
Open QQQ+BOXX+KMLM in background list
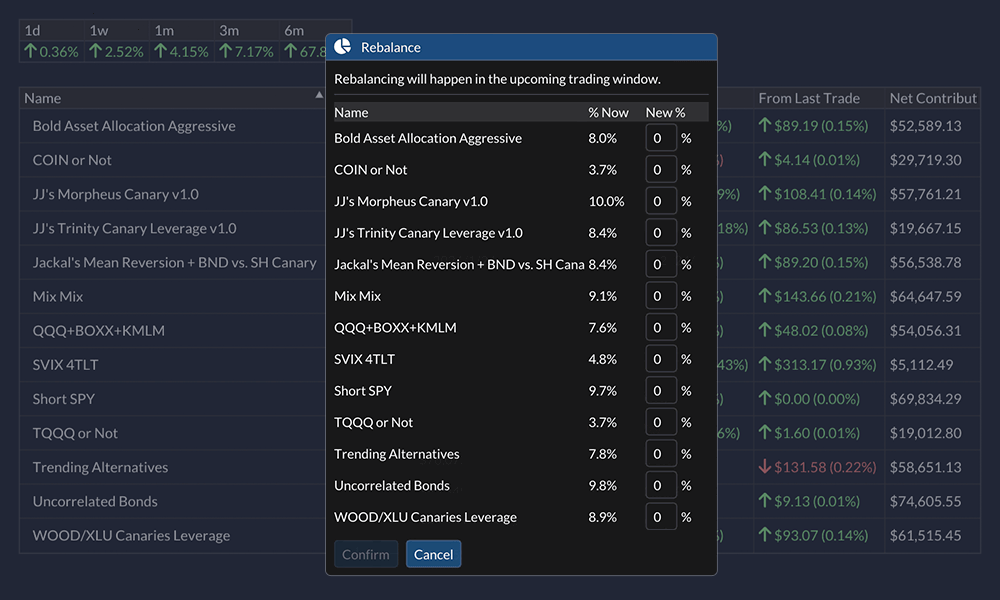coord(99,330)
